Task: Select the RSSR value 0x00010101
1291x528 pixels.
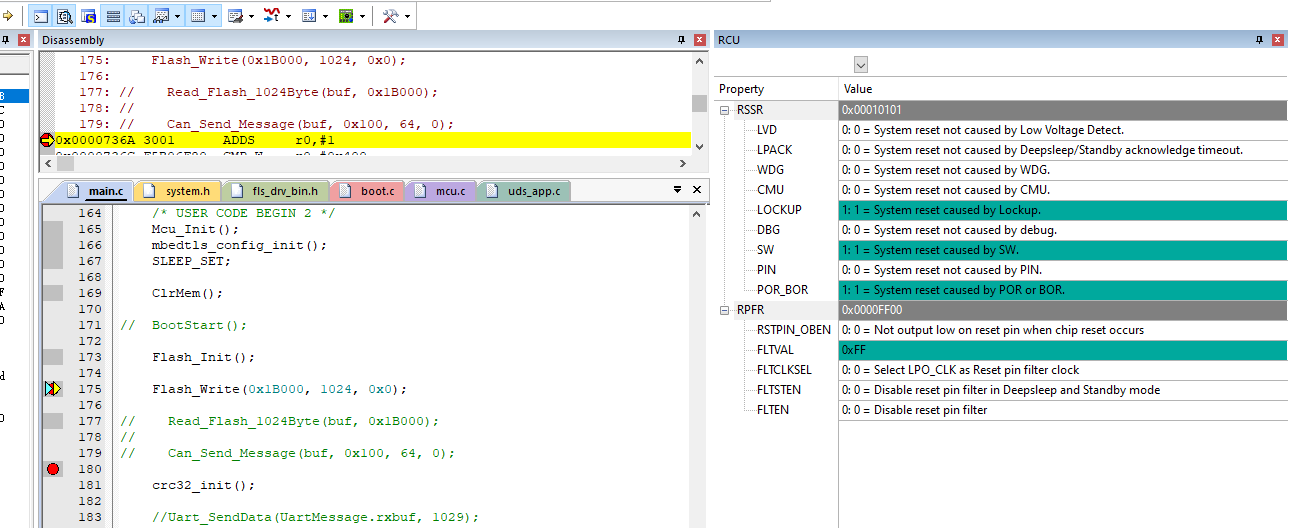Action: pyautogui.click(x=1063, y=110)
